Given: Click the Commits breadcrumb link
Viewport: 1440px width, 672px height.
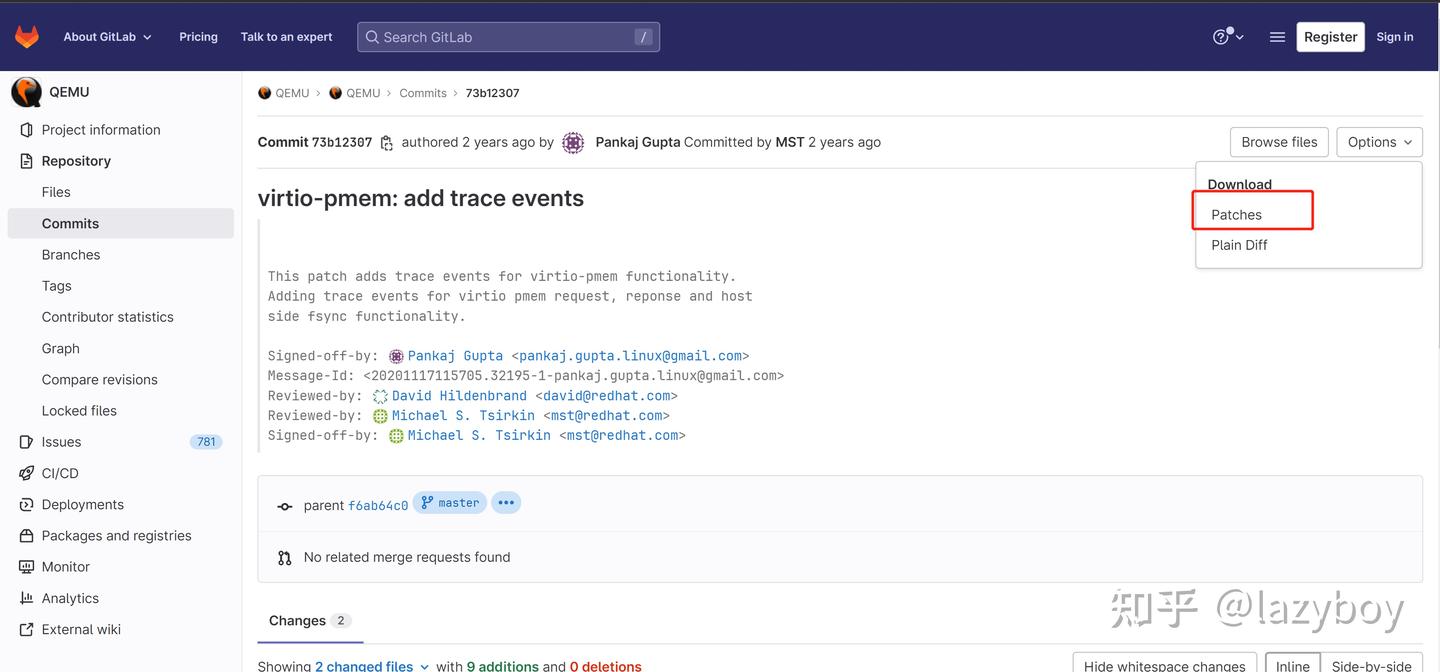Looking at the screenshot, I should tap(423, 93).
